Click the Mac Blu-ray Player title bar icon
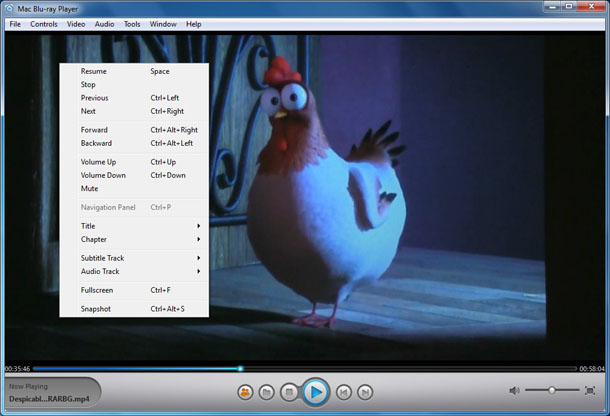The width and height of the screenshot is (610, 416). tap(9, 8)
